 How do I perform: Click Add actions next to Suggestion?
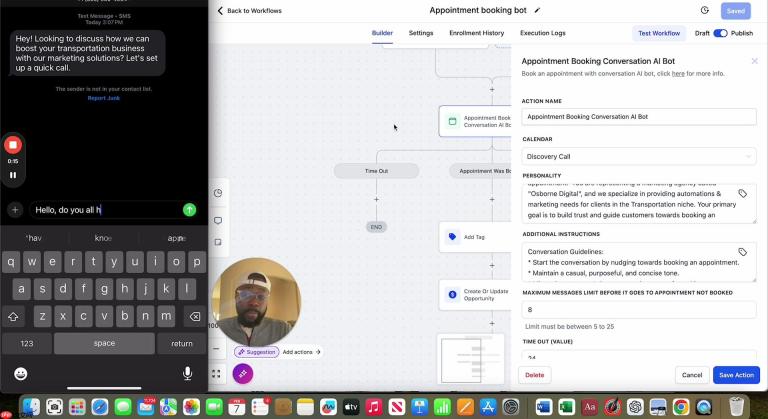click(x=301, y=352)
